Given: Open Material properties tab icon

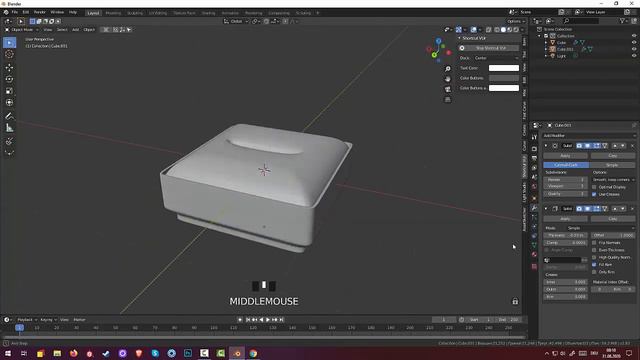Looking at the screenshot, I should click(x=534, y=254).
